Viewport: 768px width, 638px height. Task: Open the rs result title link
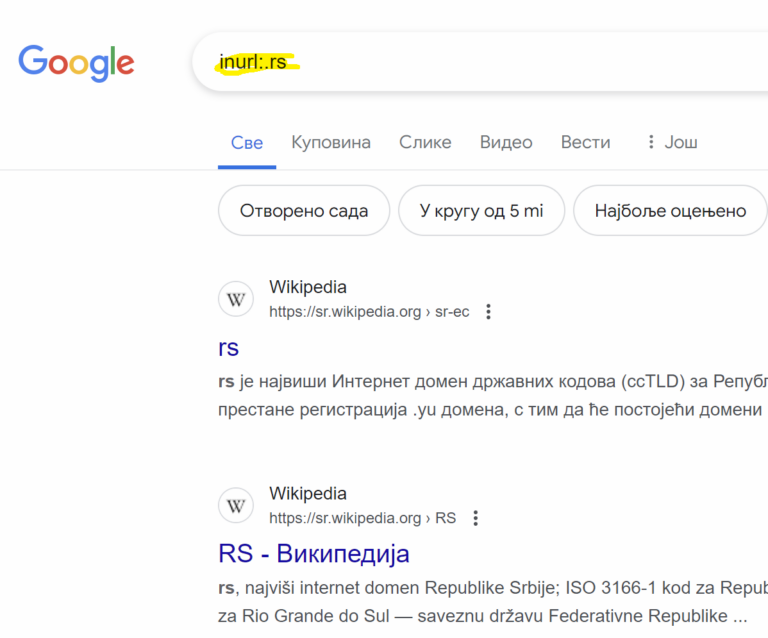point(228,348)
